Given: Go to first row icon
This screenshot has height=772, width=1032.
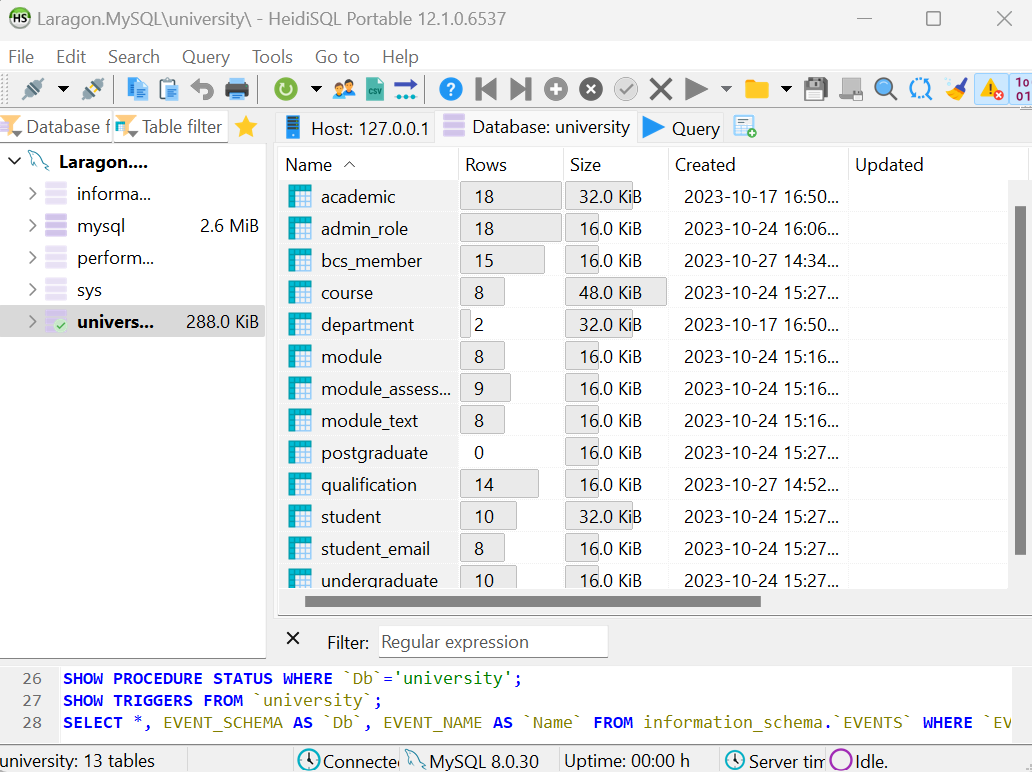Looking at the screenshot, I should [486, 88].
